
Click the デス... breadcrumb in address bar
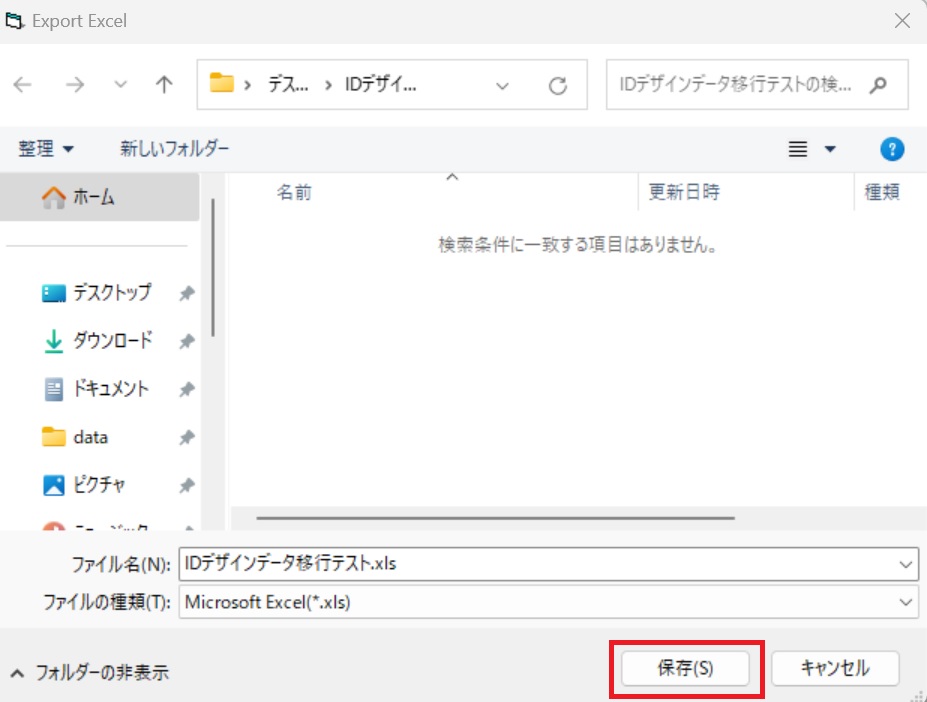tap(287, 85)
